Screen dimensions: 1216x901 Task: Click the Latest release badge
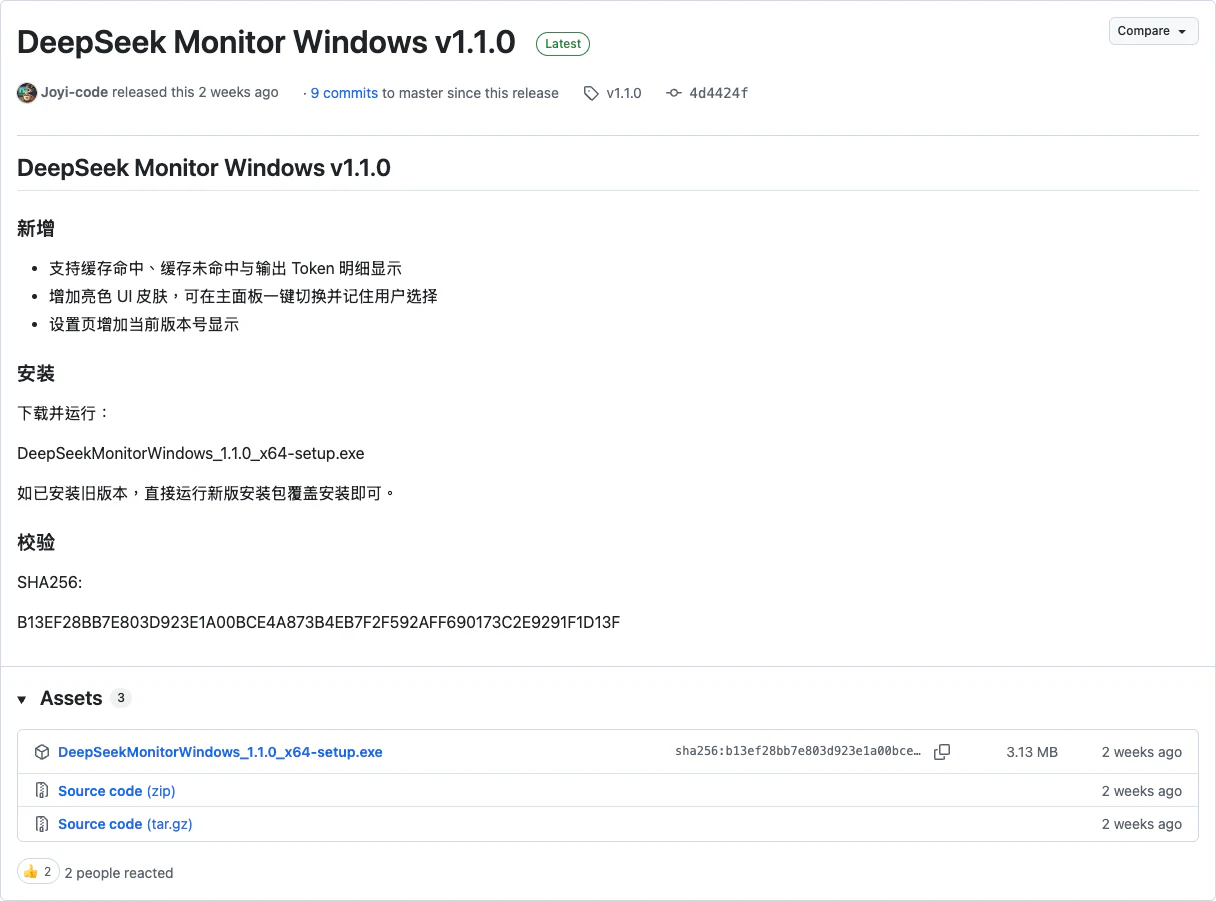click(563, 43)
